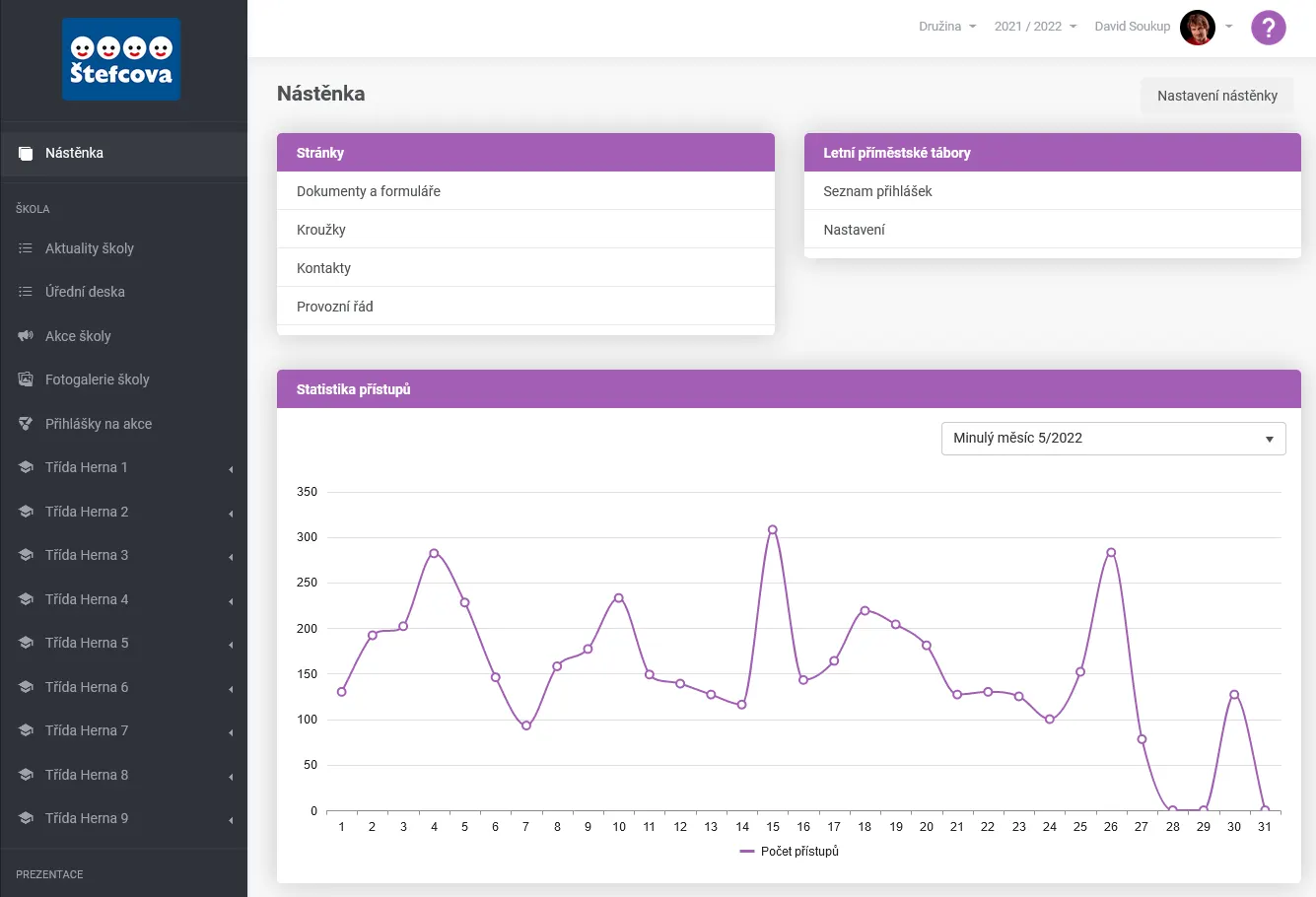Viewport: 1316px width, 897px height.
Task: Expand Třída Herna 4 submenu arrow
Action: 231,601
